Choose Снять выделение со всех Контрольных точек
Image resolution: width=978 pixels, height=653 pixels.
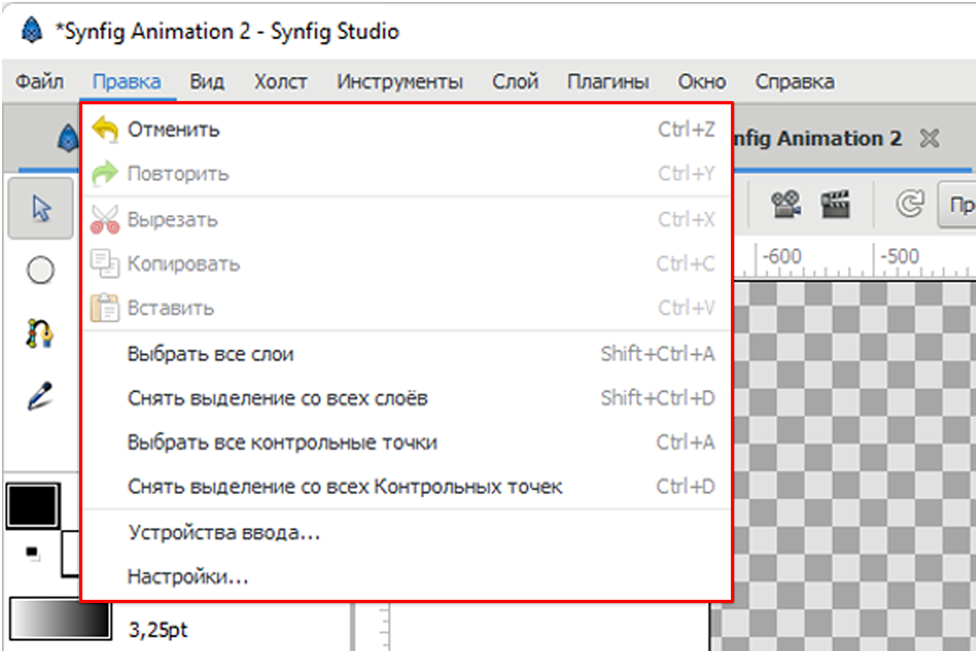coord(407,486)
